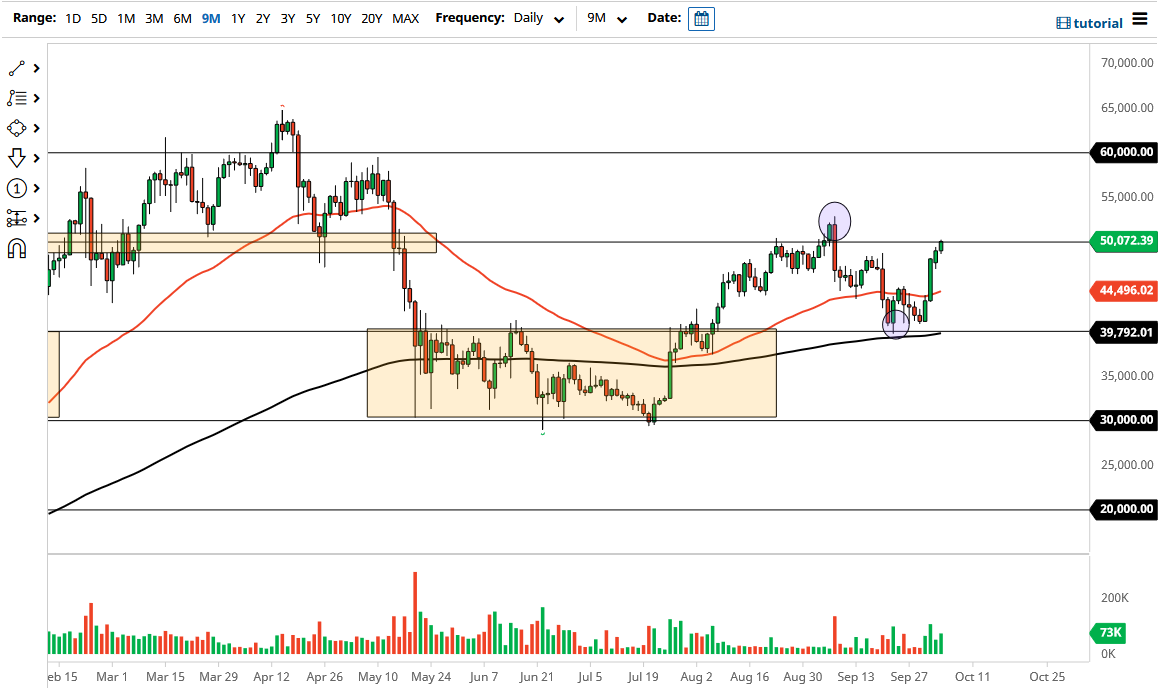Select the 20Y range option
Image resolution: width=1161 pixels, height=696 pixels.
click(371, 18)
